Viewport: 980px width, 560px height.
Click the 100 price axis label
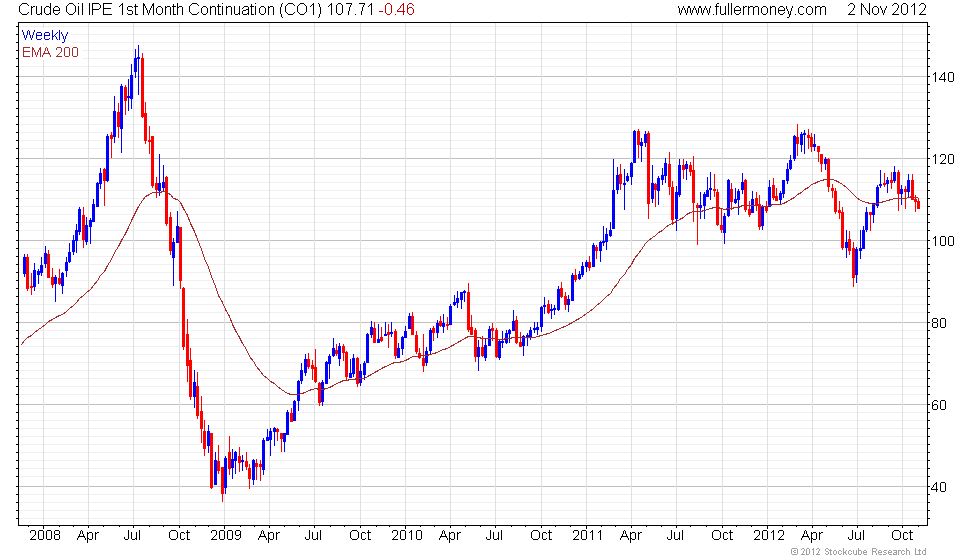[x=943, y=241]
